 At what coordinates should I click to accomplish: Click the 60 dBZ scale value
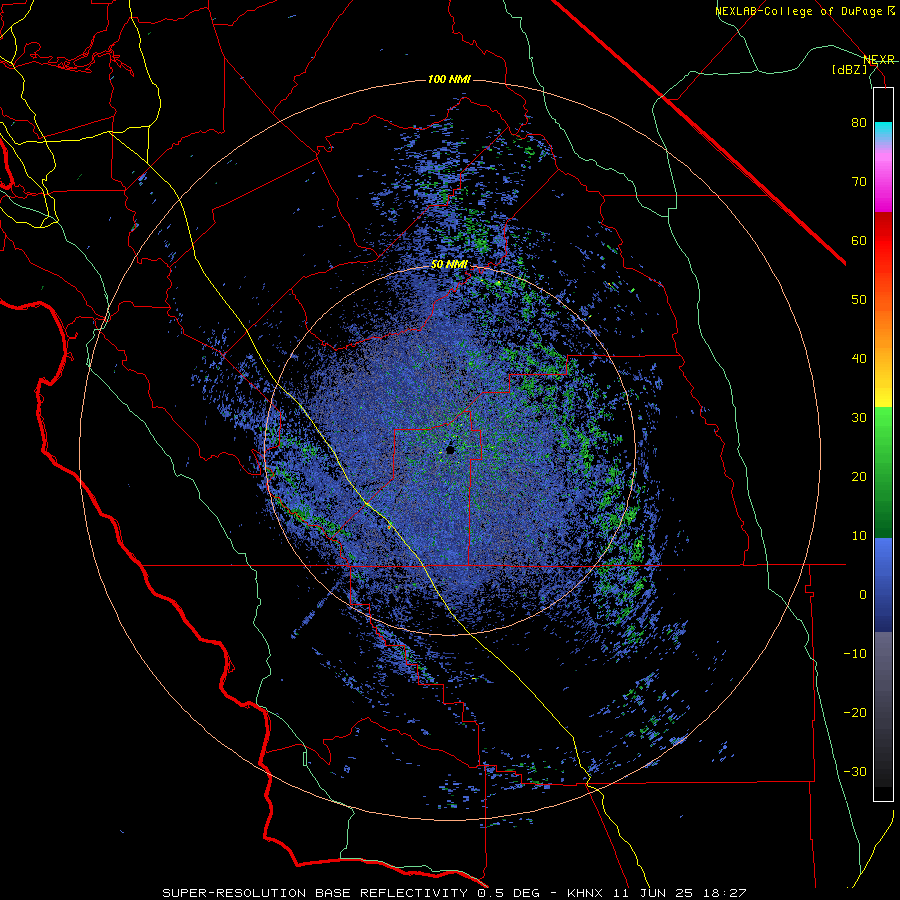pyautogui.click(x=859, y=240)
